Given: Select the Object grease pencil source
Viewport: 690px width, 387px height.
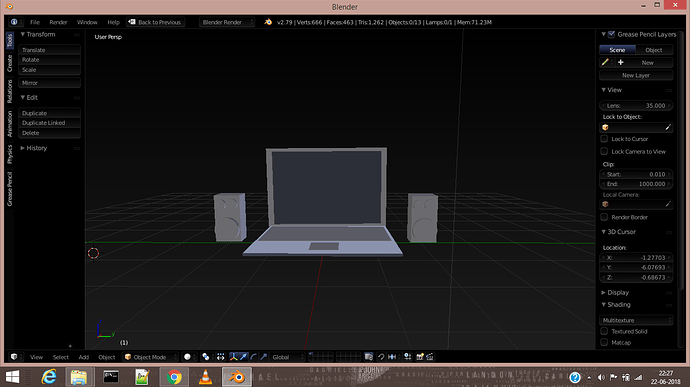Looking at the screenshot, I should click(x=654, y=50).
